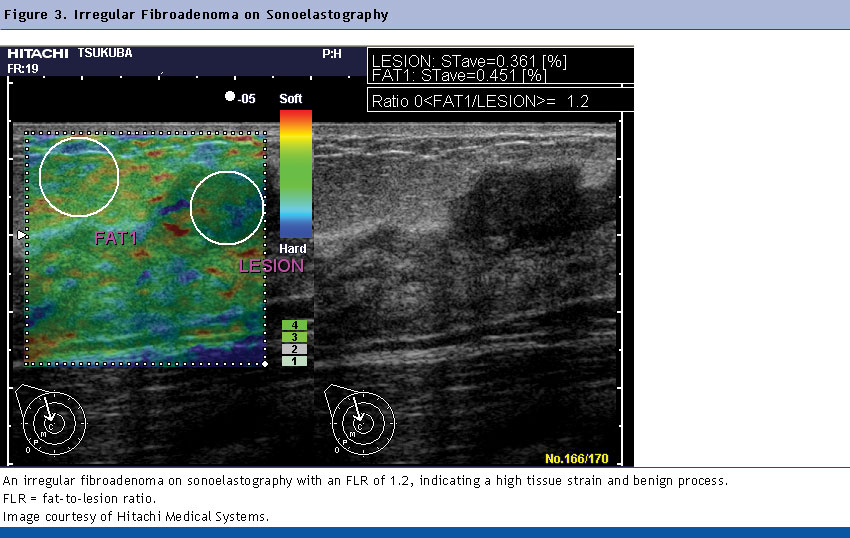850x538 pixels.
Task: Click the caption sentence describing the FLR of 1.2
Action: tap(365, 481)
